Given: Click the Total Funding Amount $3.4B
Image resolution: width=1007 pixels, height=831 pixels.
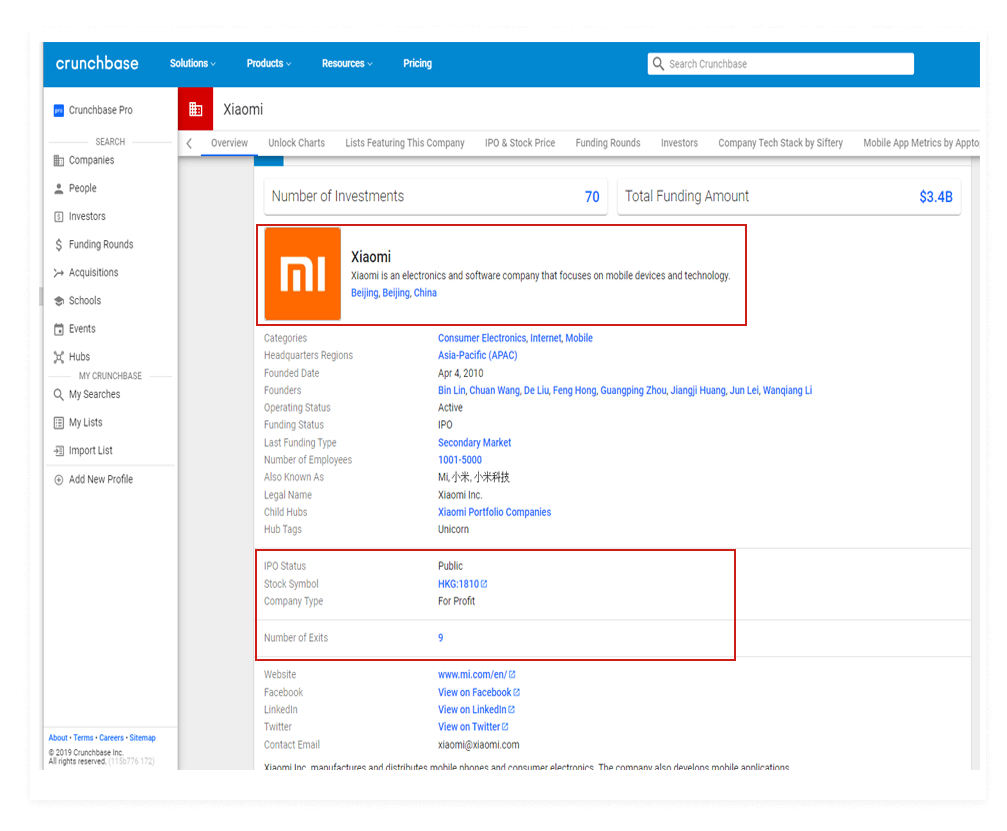Looking at the screenshot, I should (x=936, y=197).
